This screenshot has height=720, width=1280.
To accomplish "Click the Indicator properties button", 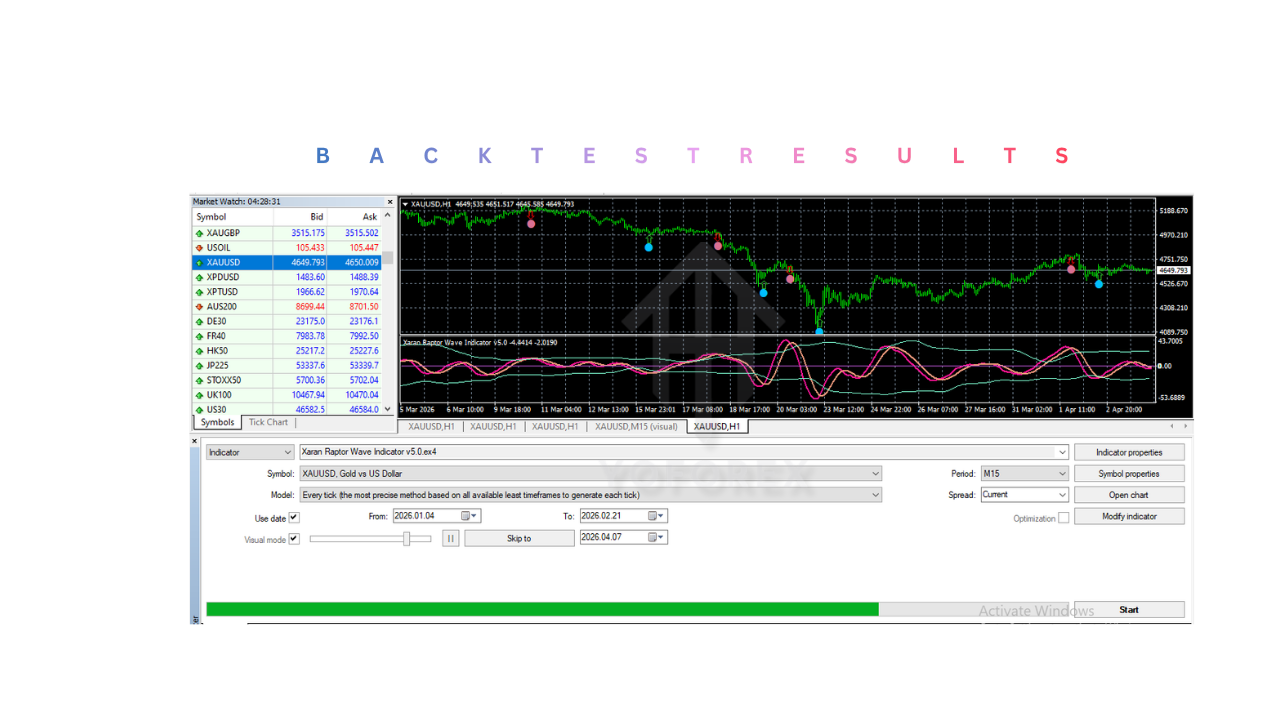I will [x=1128, y=452].
